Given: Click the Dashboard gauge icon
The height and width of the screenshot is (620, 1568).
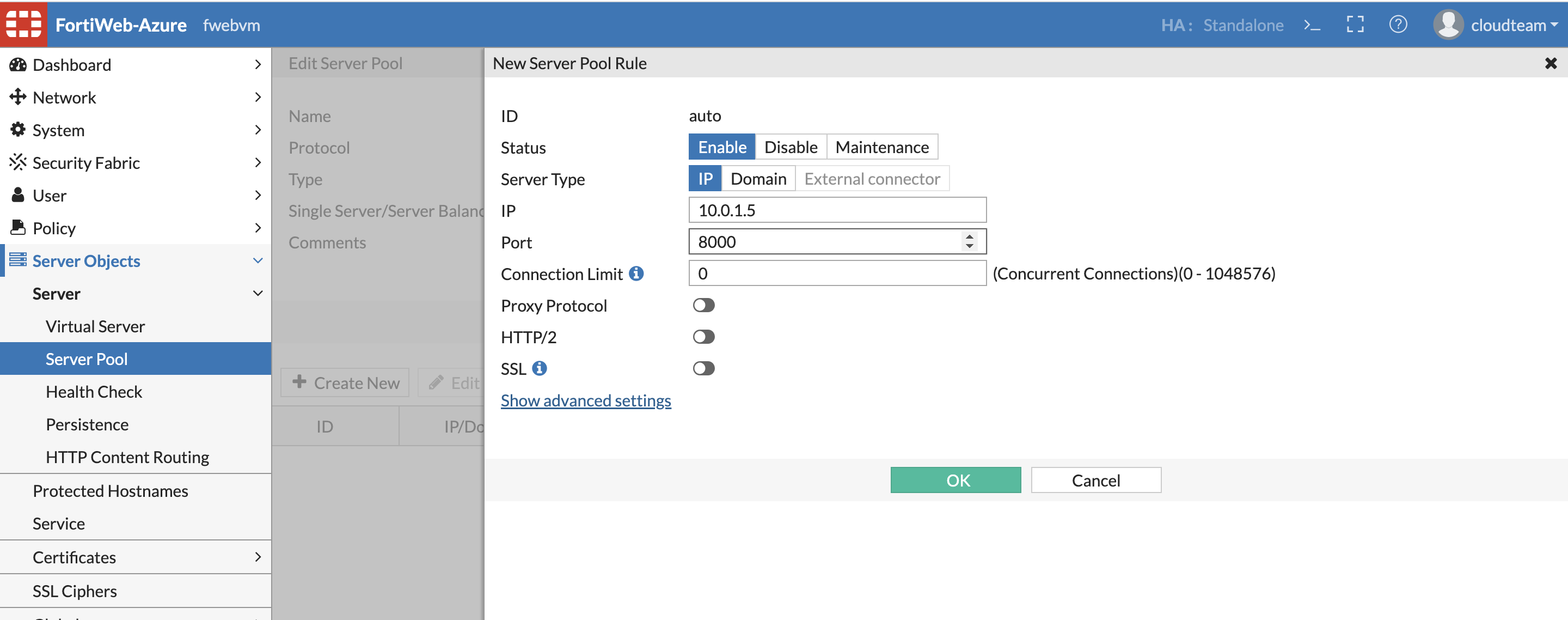Looking at the screenshot, I should pos(17,64).
